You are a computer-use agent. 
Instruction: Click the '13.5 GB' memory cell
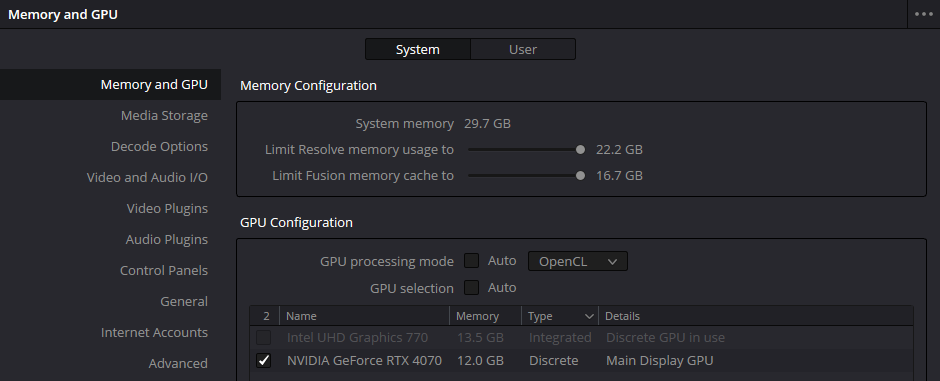pyautogui.click(x=480, y=338)
